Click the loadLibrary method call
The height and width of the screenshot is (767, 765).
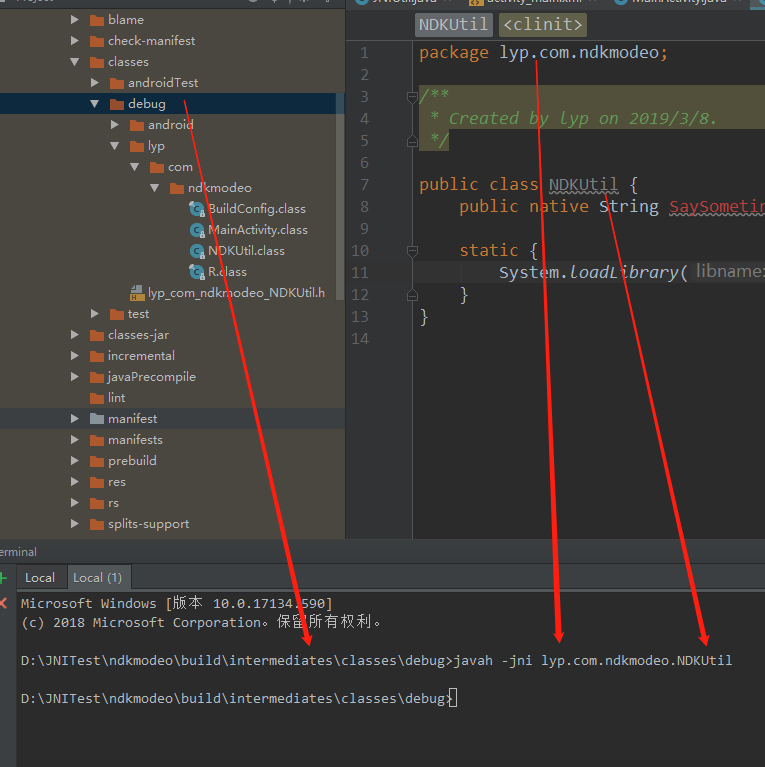coord(623,272)
